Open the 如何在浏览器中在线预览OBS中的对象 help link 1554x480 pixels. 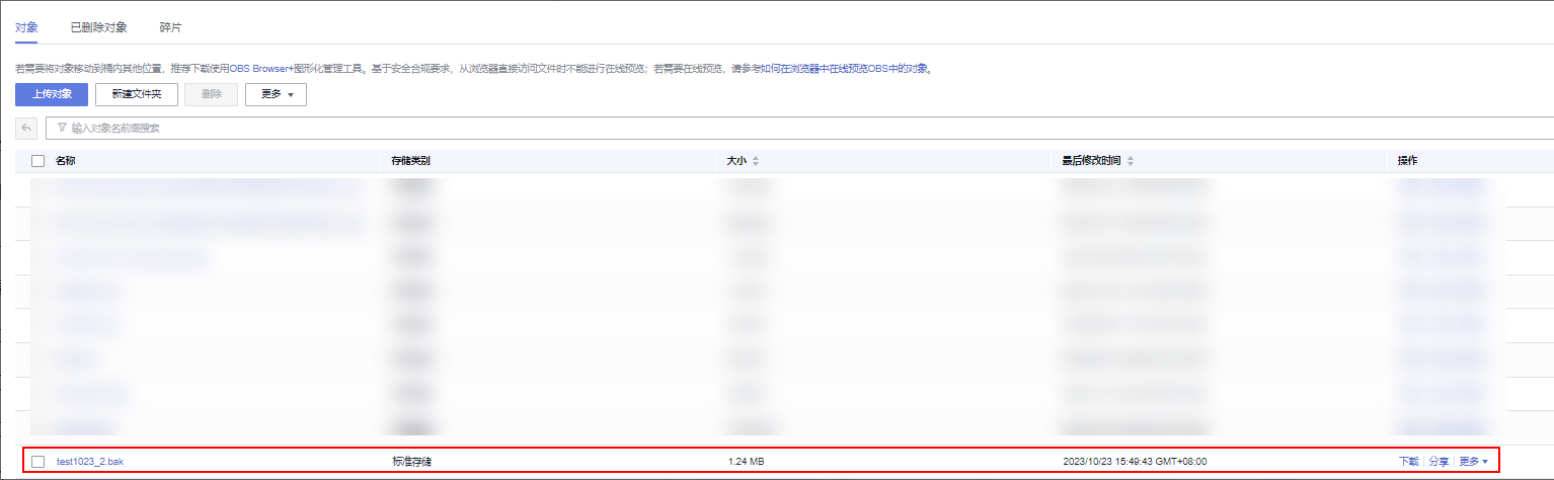(845, 69)
